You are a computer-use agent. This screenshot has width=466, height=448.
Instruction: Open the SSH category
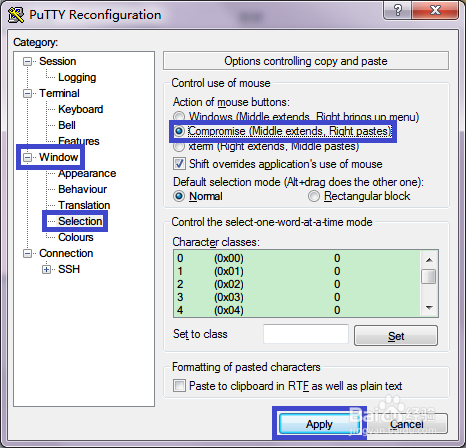[x=69, y=269]
